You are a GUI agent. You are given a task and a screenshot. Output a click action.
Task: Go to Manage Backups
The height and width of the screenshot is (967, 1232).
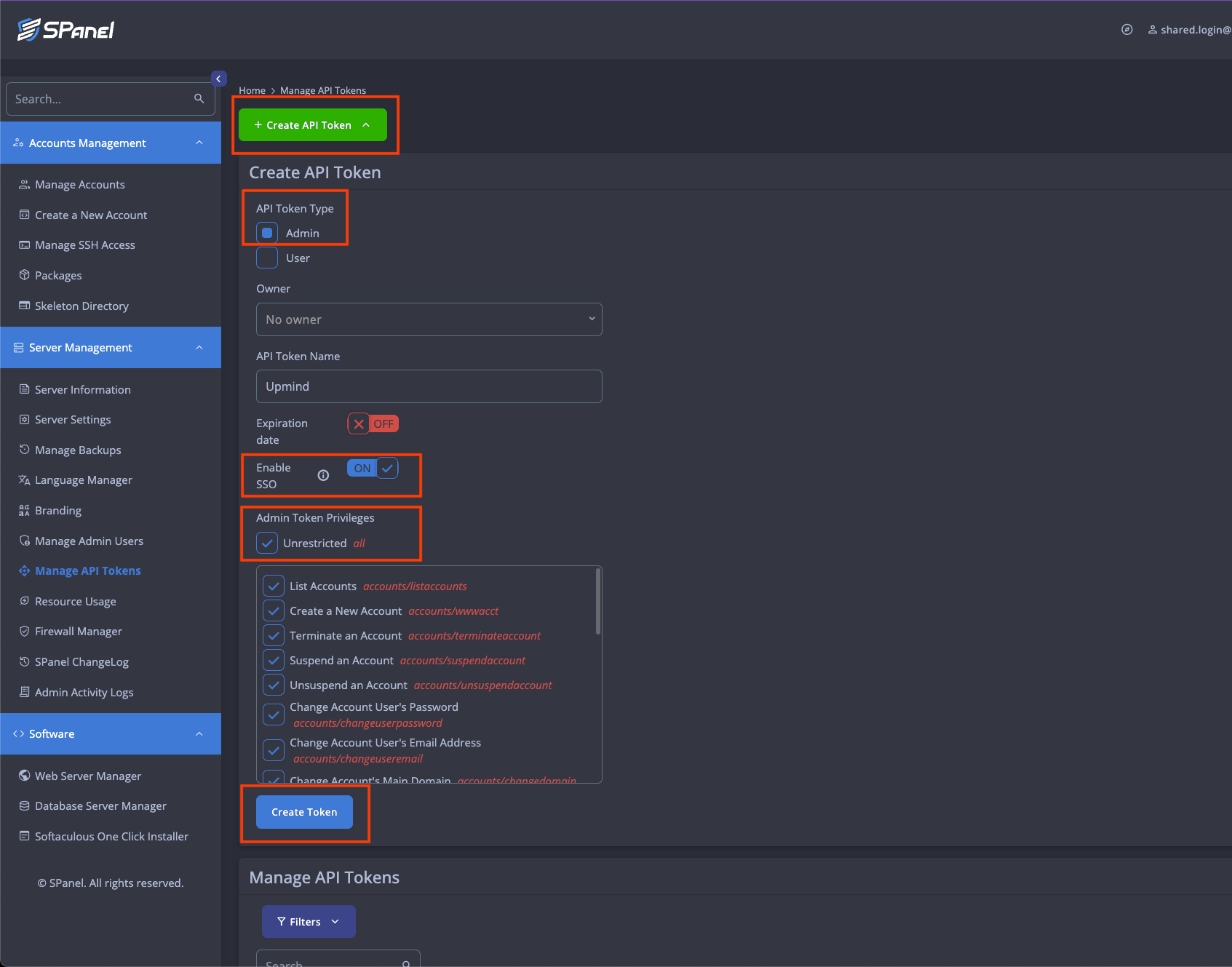point(78,450)
